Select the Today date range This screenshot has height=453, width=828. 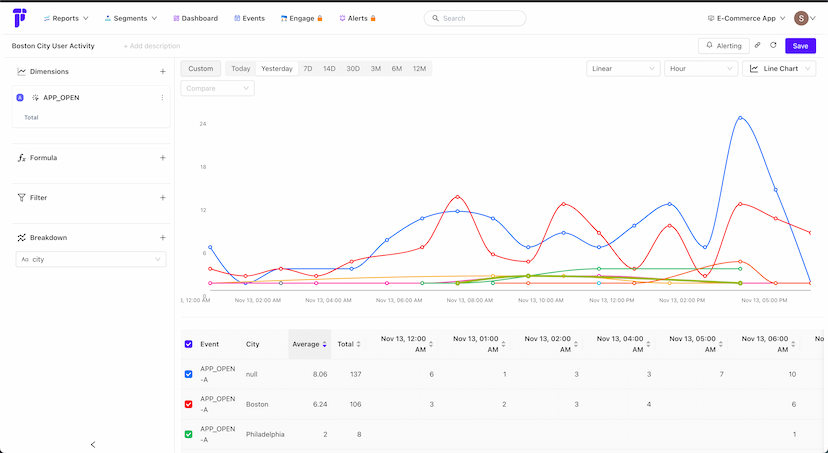[241, 69]
